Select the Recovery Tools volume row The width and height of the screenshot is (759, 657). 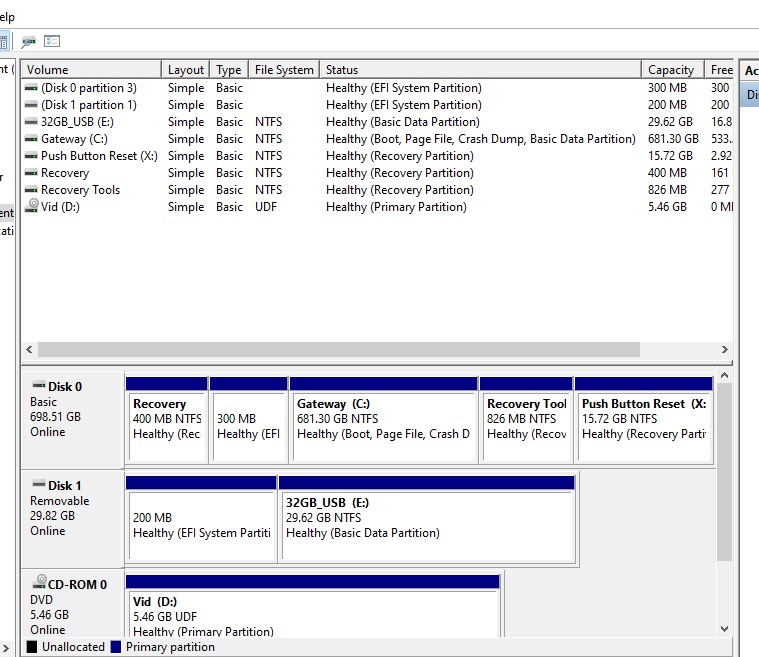pos(377,190)
